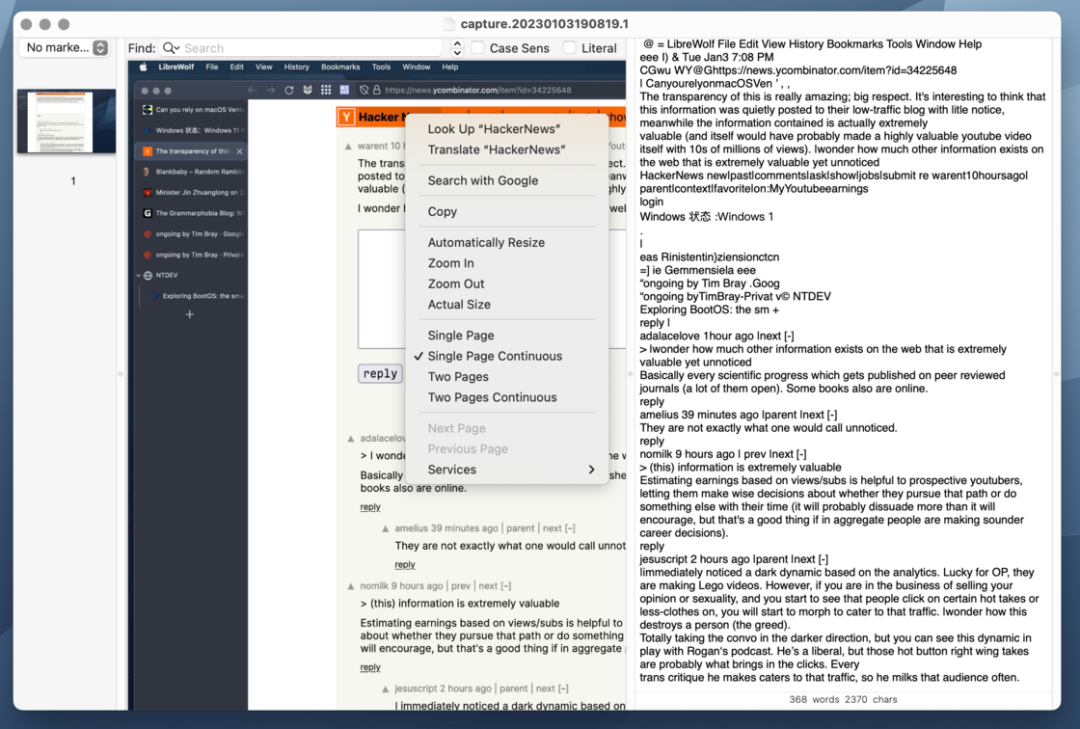
Task: Choose Look Up "HackerNews" in context menu
Action: click(494, 129)
